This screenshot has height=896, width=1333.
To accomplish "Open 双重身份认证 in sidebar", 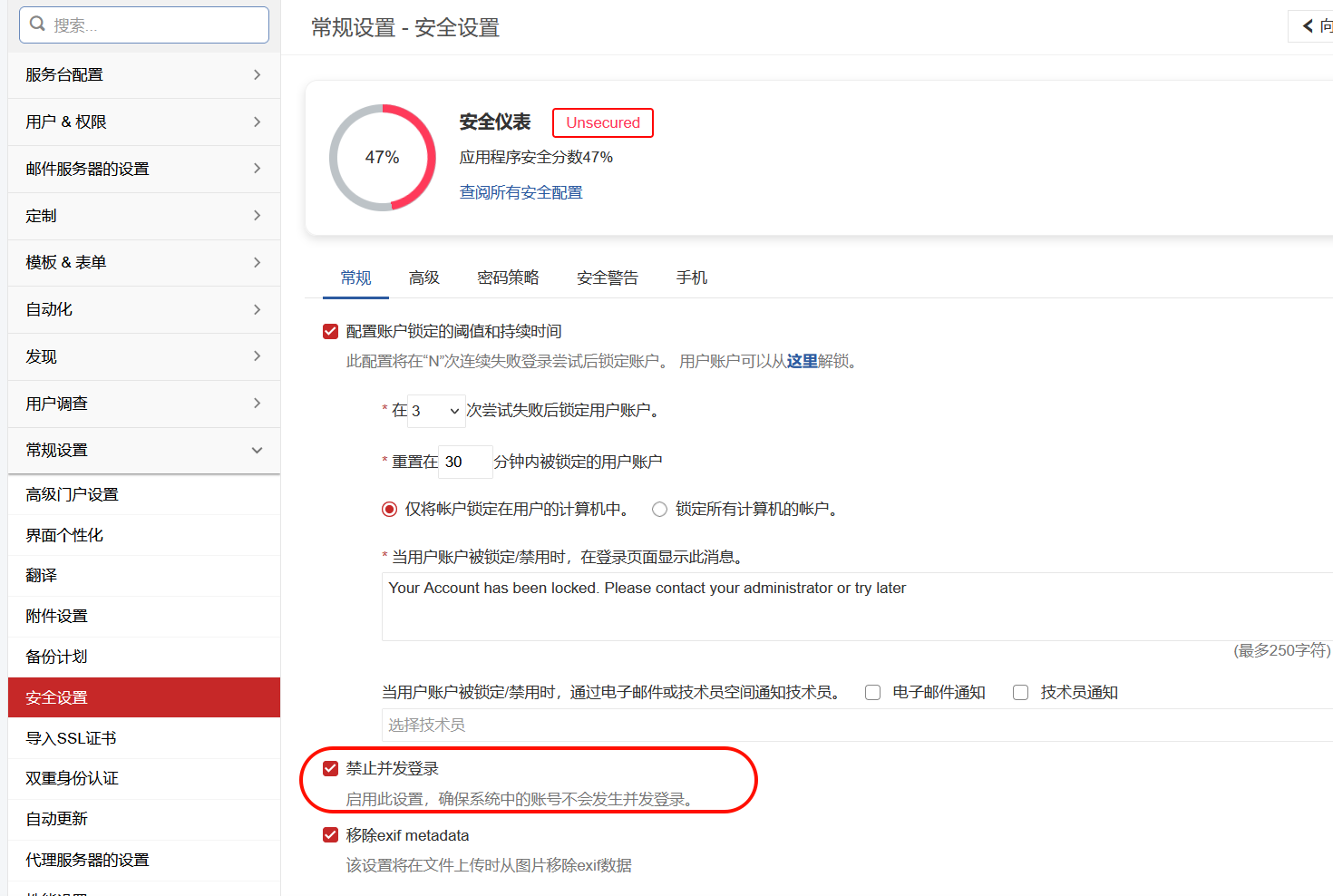I will click(73, 778).
